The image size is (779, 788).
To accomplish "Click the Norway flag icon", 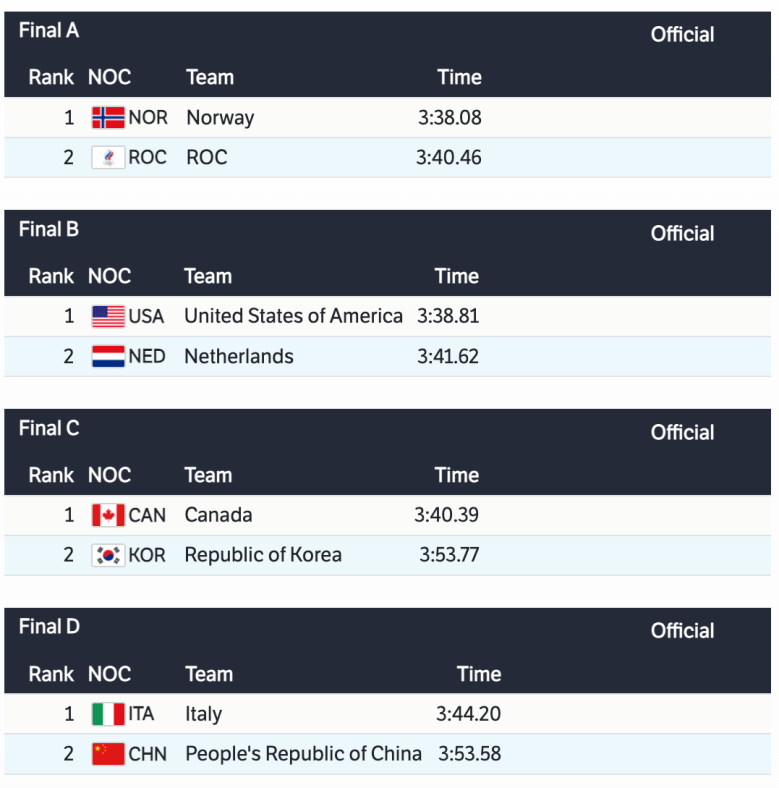I will point(108,118).
